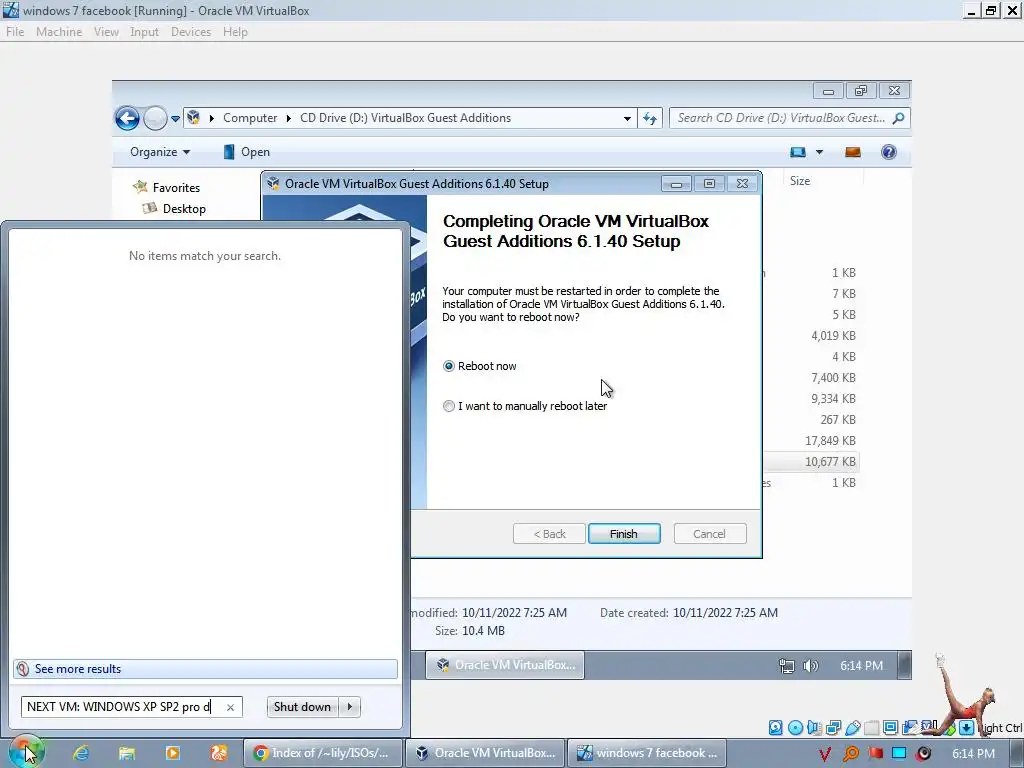This screenshot has height=768, width=1024.
Task: Click Explorer Back navigation arrow
Action: pyautogui.click(x=127, y=118)
